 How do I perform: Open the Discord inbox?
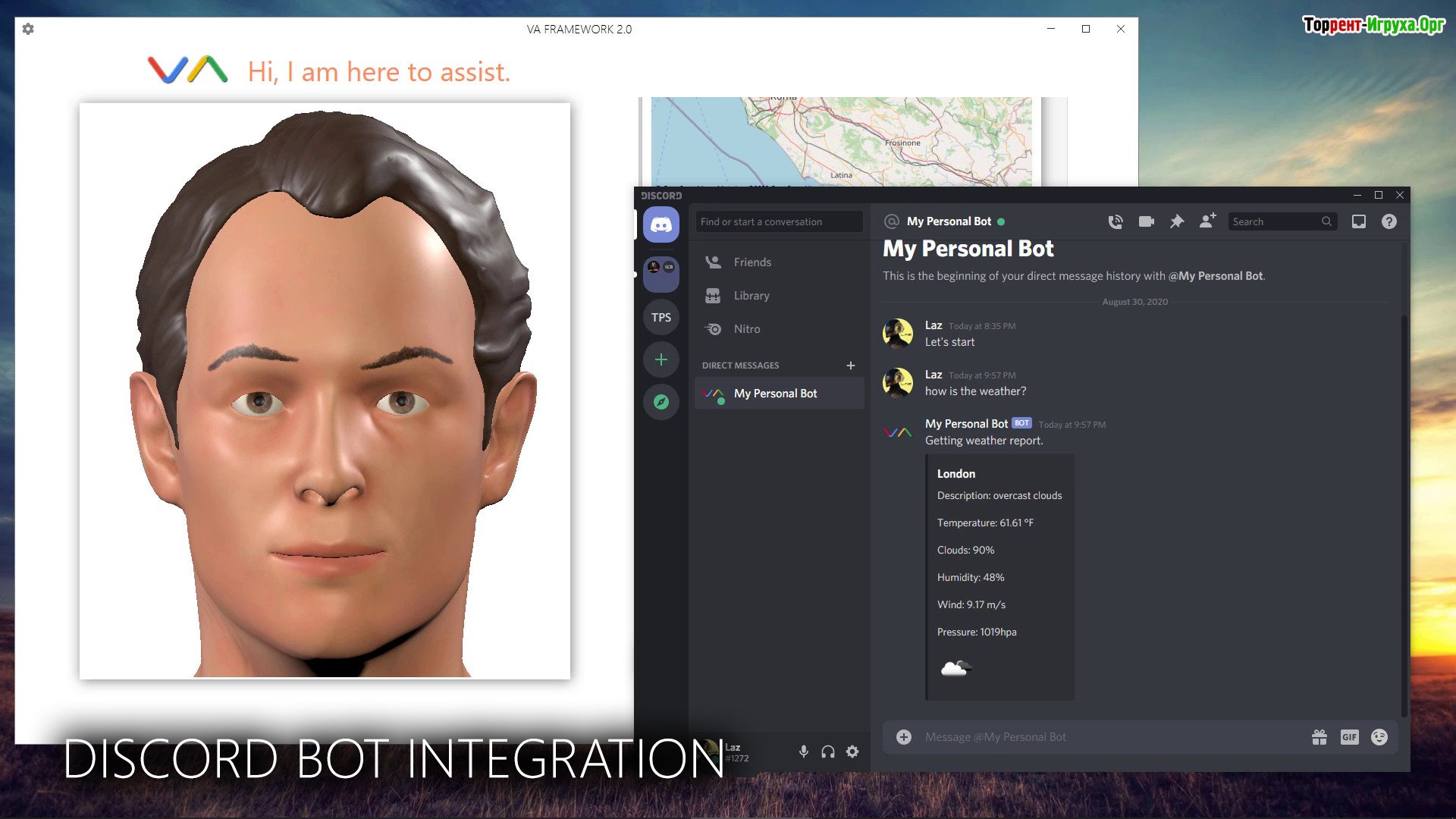tap(1358, 221)
